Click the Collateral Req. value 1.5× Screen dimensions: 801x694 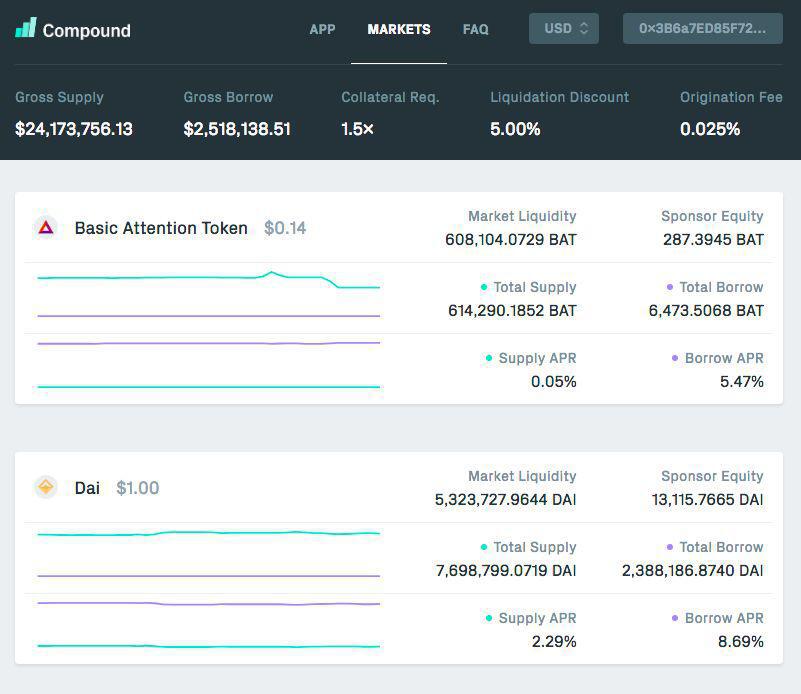click(x=358, y=129)
